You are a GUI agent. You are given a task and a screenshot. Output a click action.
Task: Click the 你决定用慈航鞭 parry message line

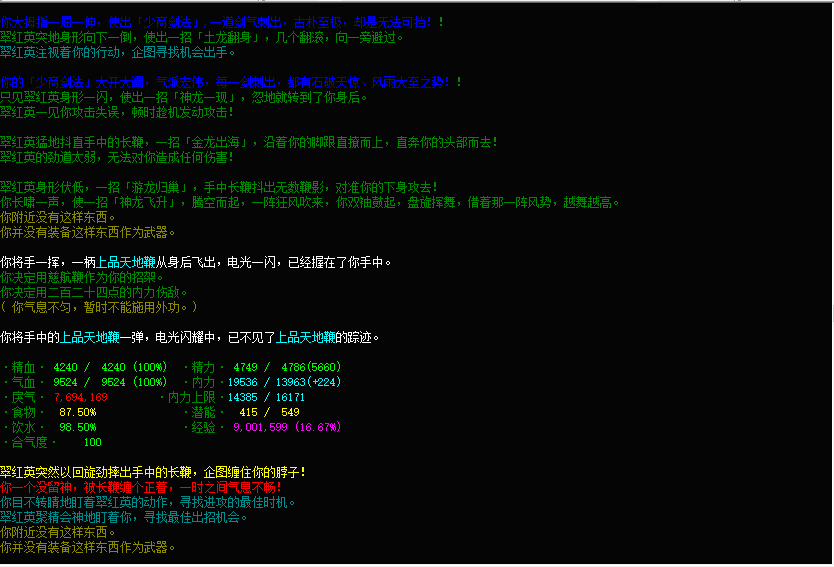(x=76, y=277)
